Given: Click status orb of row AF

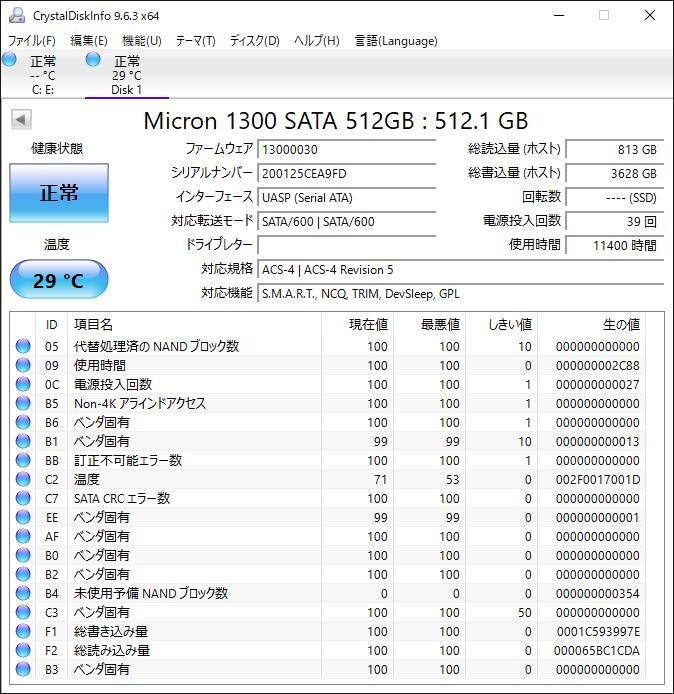Looking at the screenshot, I should point(23,536).
